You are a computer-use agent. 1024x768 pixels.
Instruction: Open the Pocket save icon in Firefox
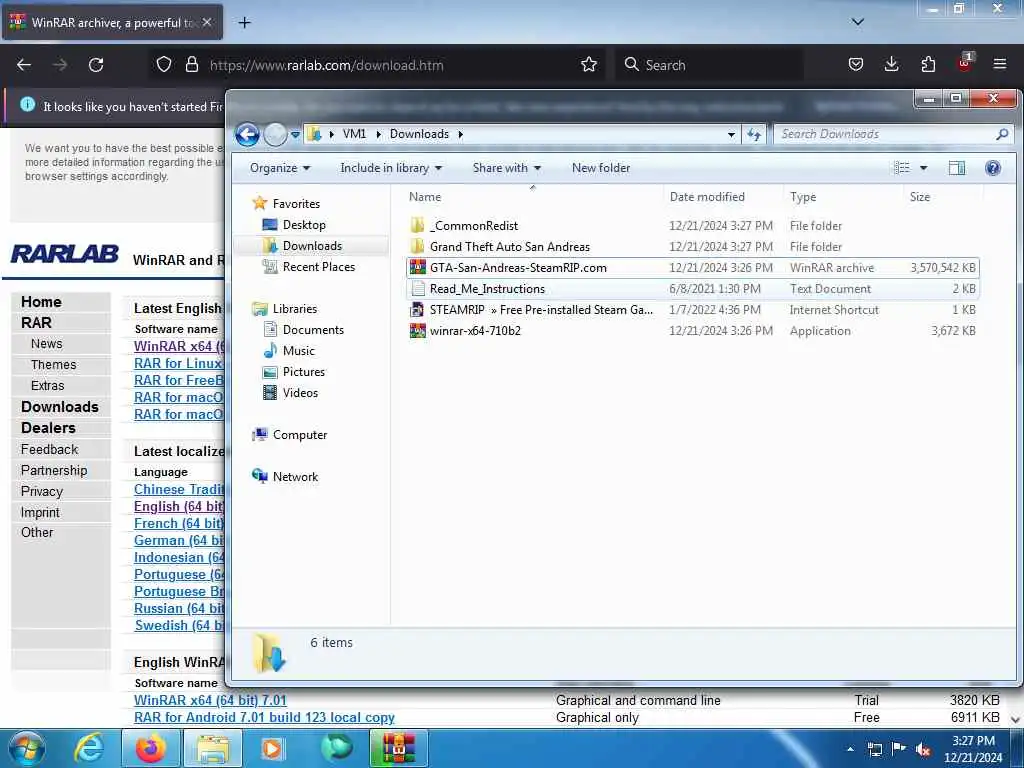coord(856,64)
